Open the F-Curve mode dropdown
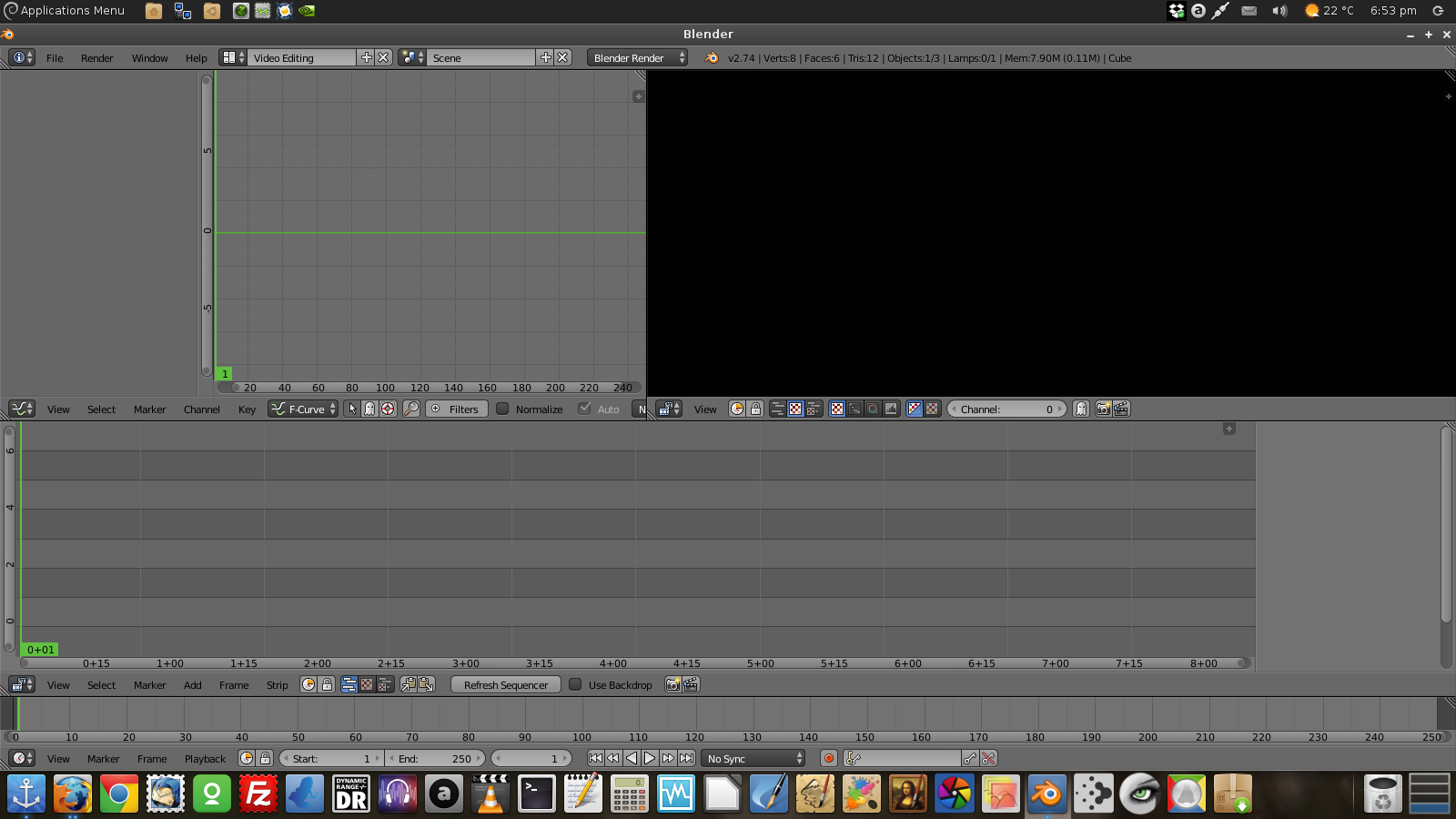 (303, 409)
